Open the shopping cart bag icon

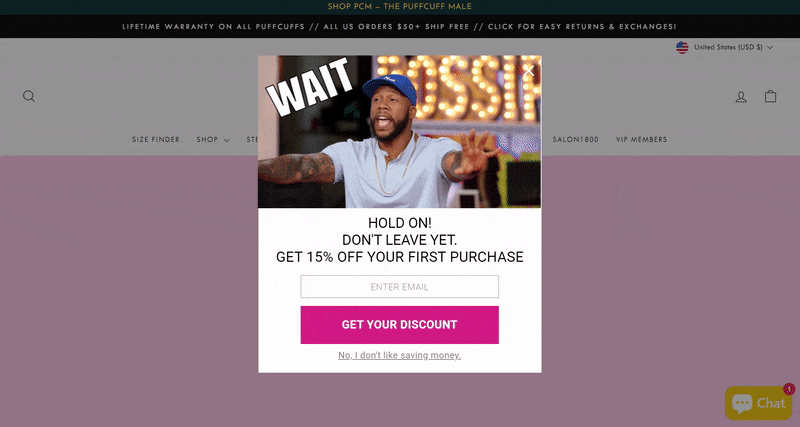(x=770, y=96)
